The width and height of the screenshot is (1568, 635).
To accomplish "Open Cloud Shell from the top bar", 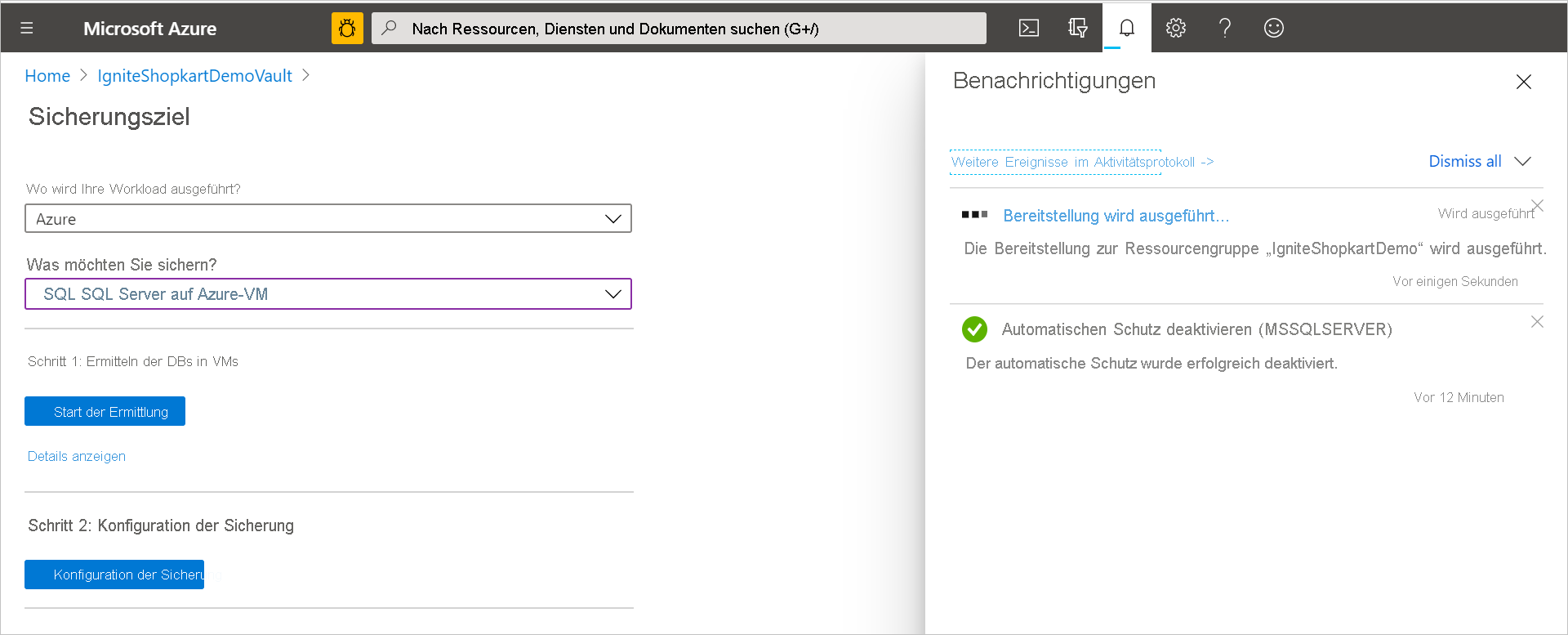I will coord(1029,29).
